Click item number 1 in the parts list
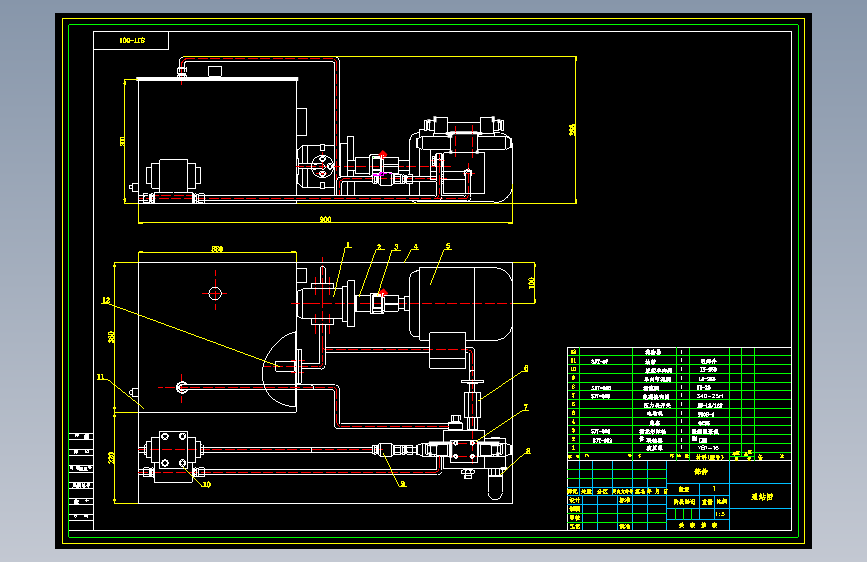 click(573, 447)
